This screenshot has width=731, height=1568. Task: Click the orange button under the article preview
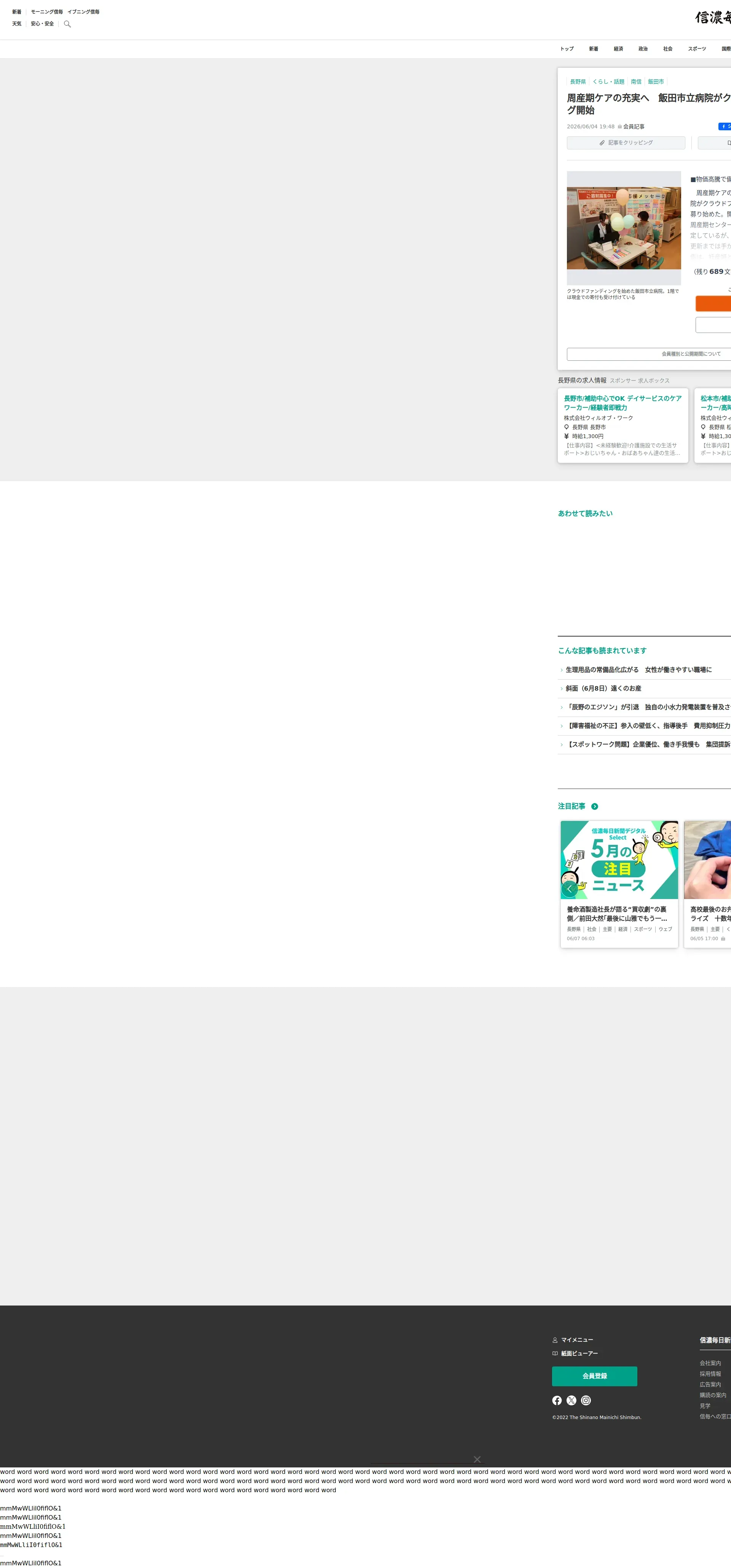713,304
